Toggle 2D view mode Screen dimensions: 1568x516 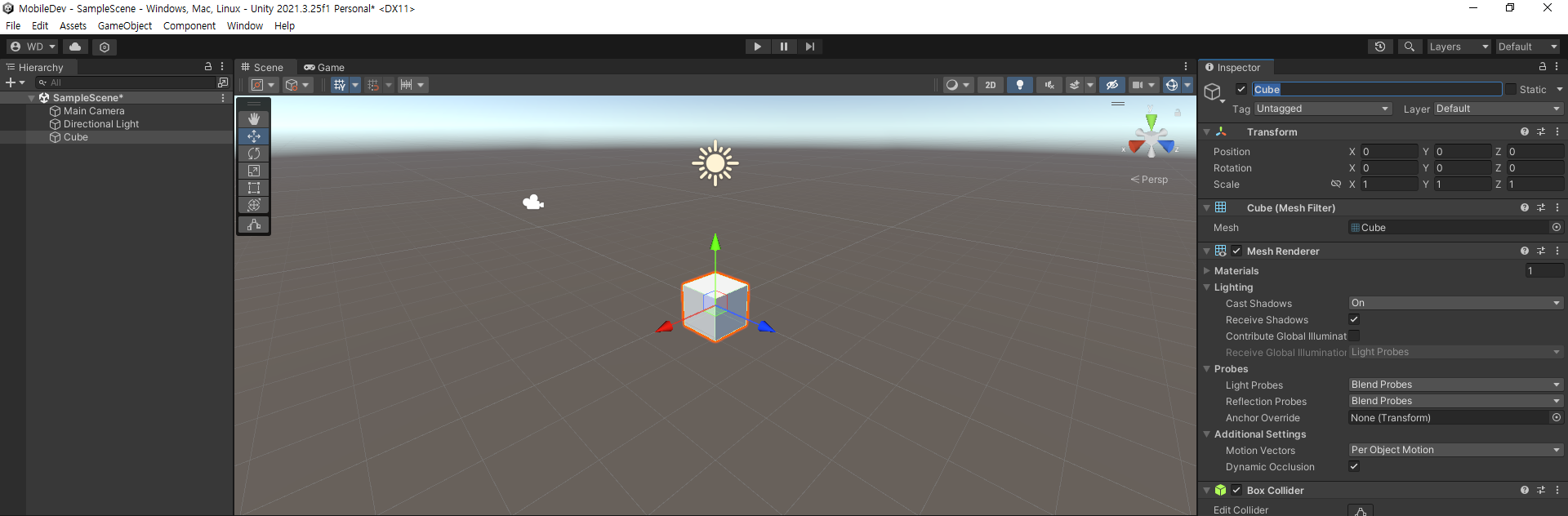click(x=991, y=85)
